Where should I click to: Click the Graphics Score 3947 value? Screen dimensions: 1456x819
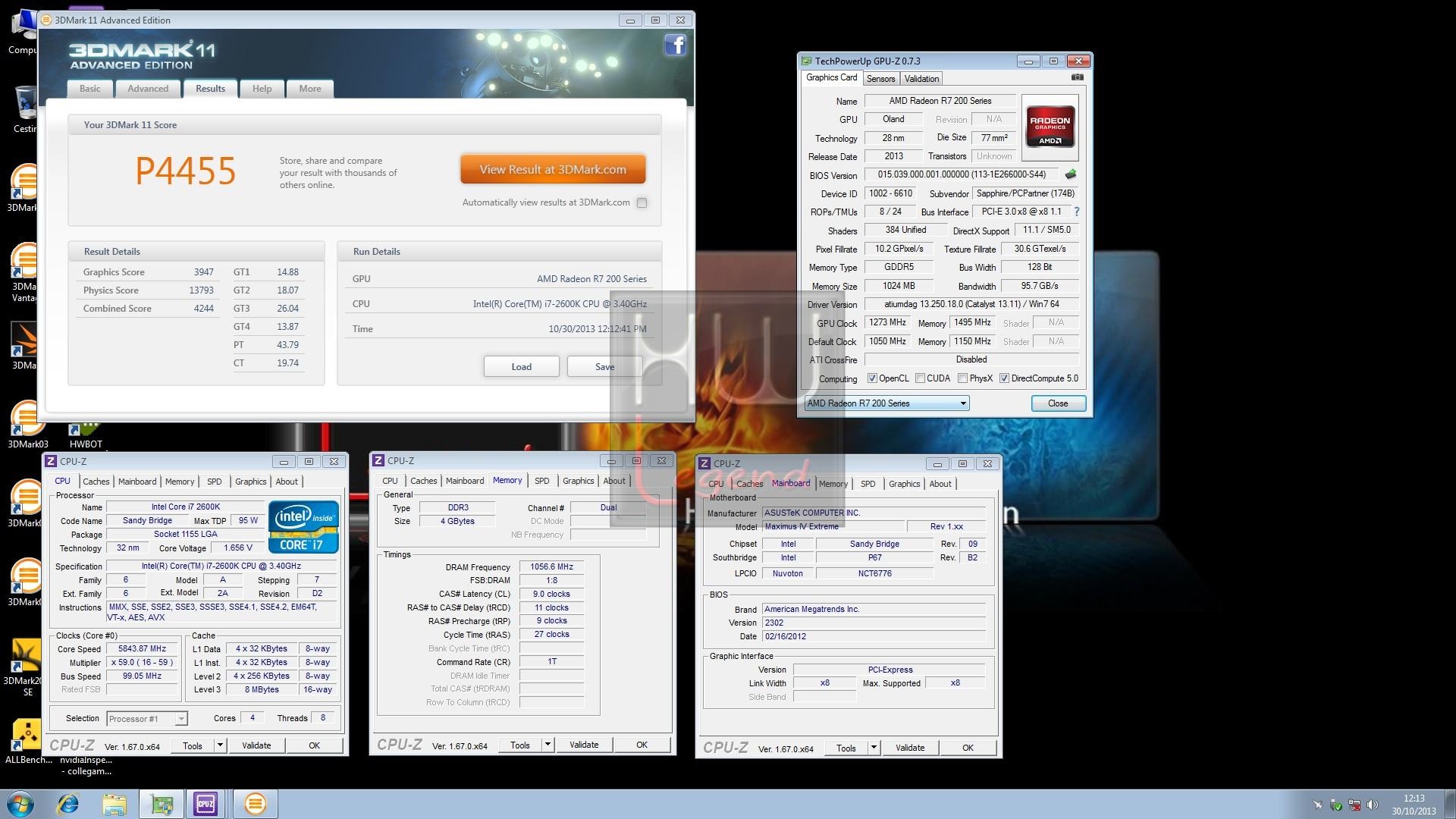[x=203, y=272]
